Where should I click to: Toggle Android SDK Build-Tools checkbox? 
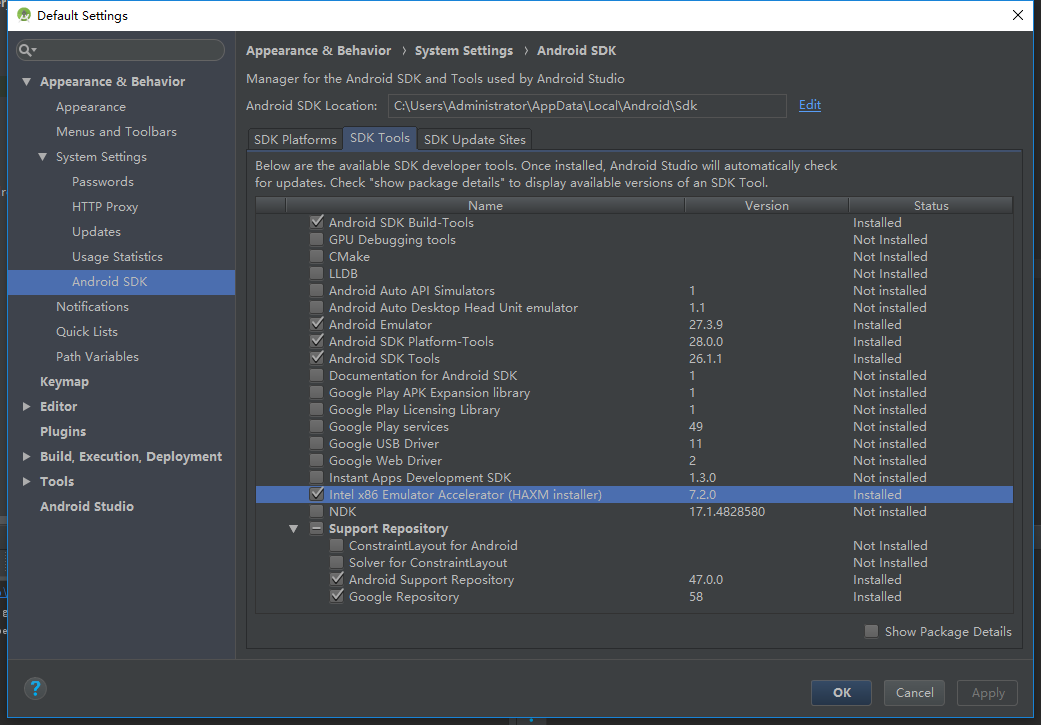[x=317, y=222]
